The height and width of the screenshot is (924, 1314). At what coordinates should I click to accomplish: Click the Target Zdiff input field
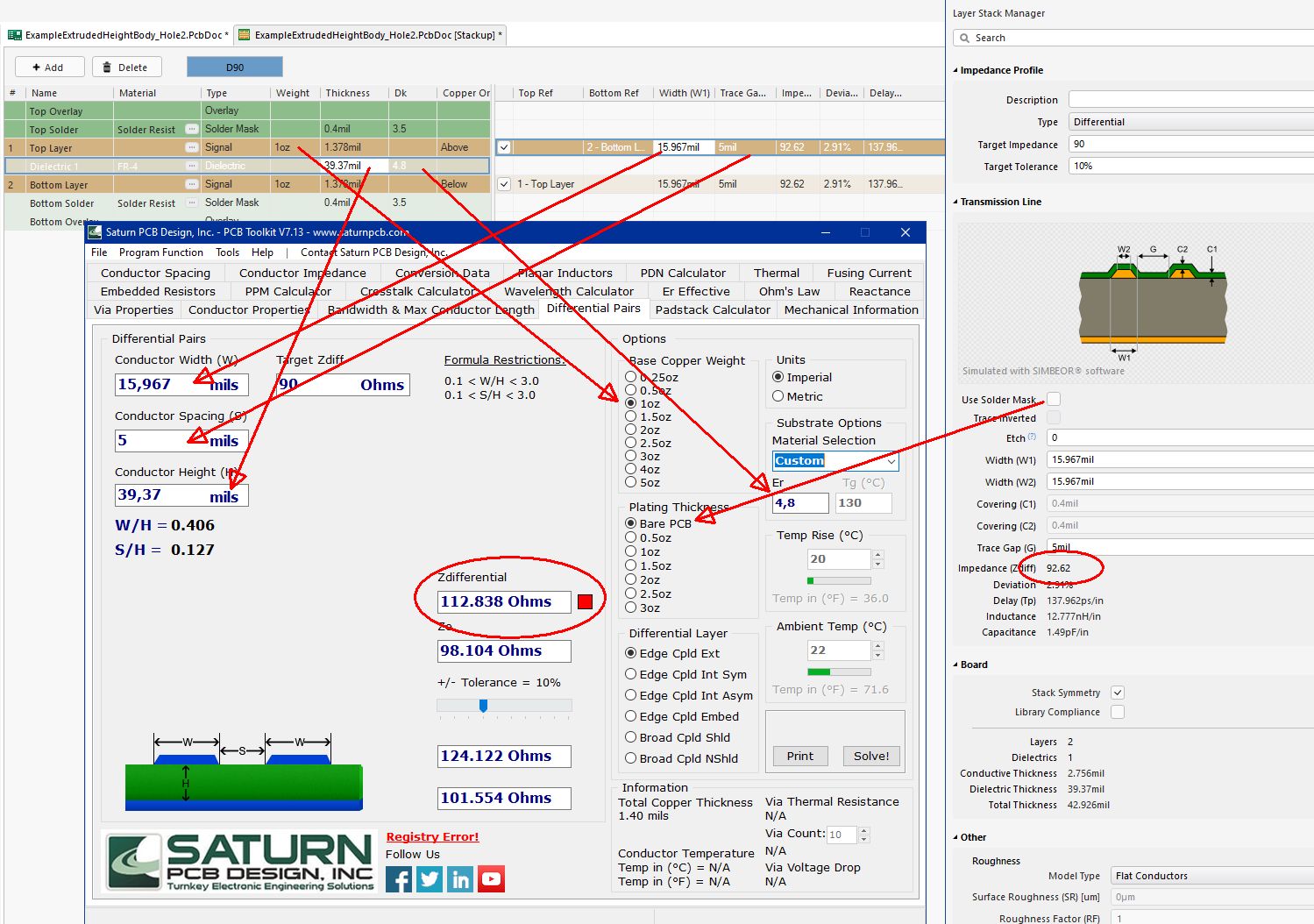pyautogui.click(x=343, y=384)
